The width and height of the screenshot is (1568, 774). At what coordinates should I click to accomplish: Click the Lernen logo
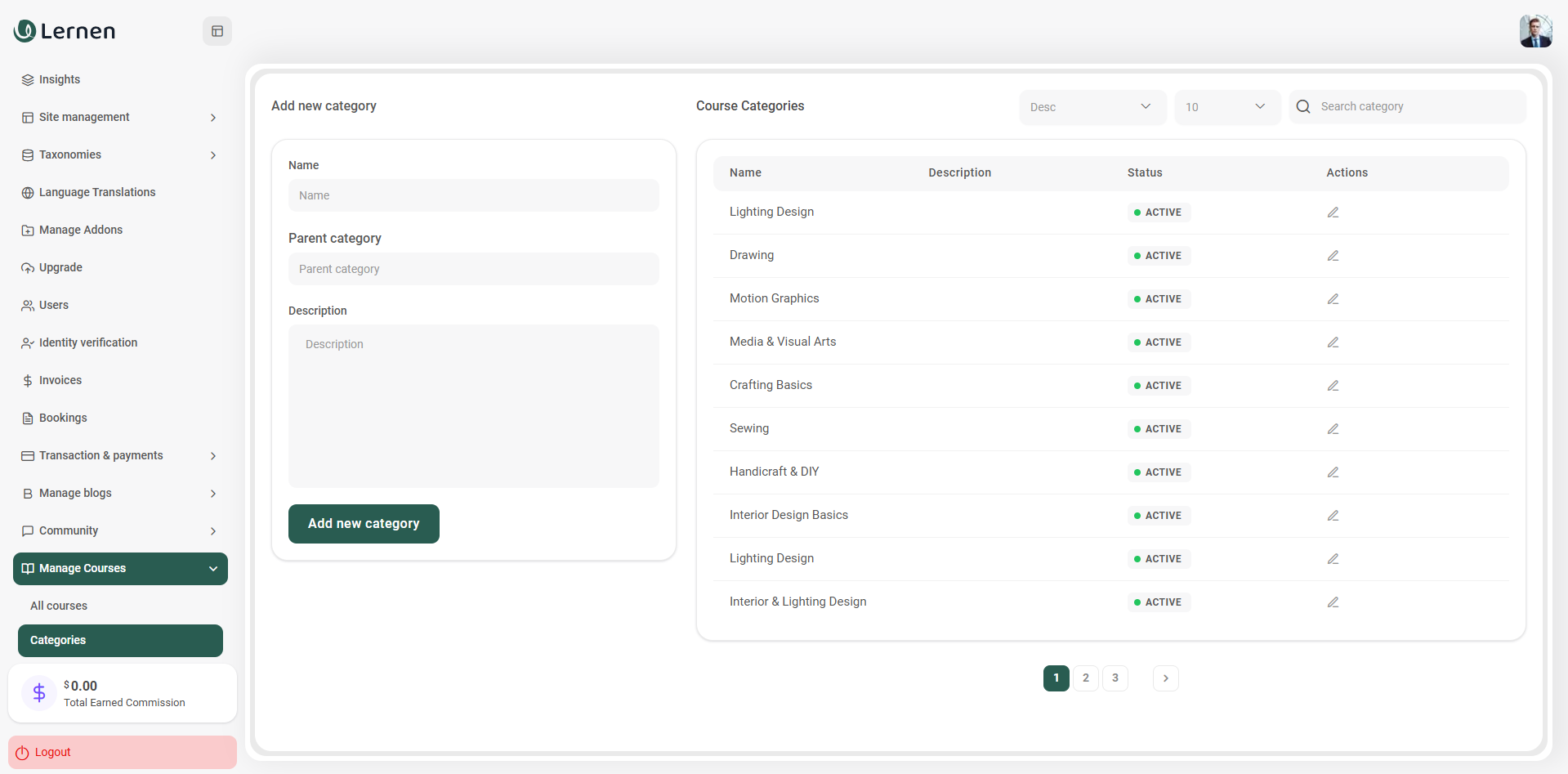[x=65, y=31]
